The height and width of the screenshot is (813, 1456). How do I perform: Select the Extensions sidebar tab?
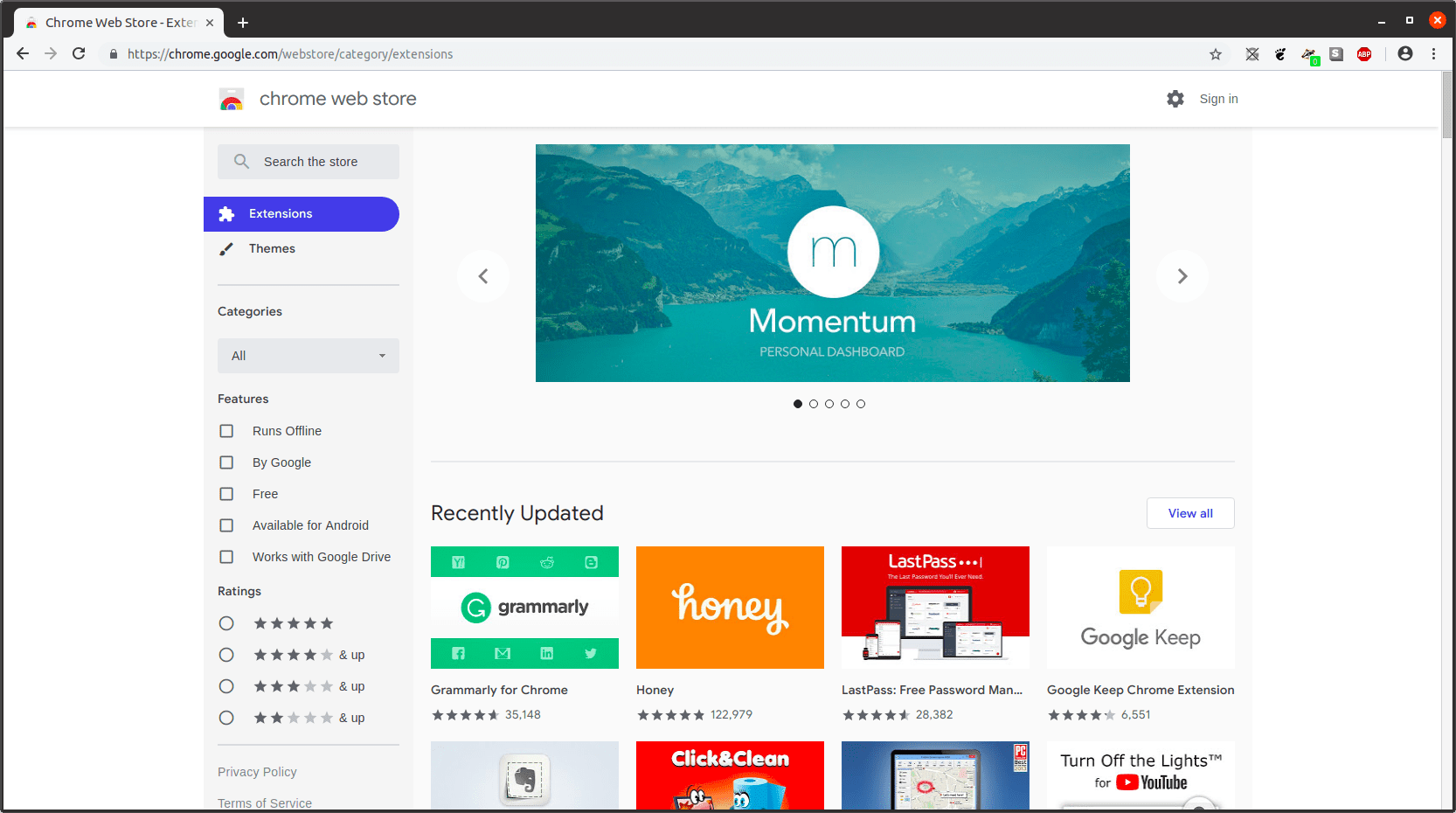tap(302, 214)
